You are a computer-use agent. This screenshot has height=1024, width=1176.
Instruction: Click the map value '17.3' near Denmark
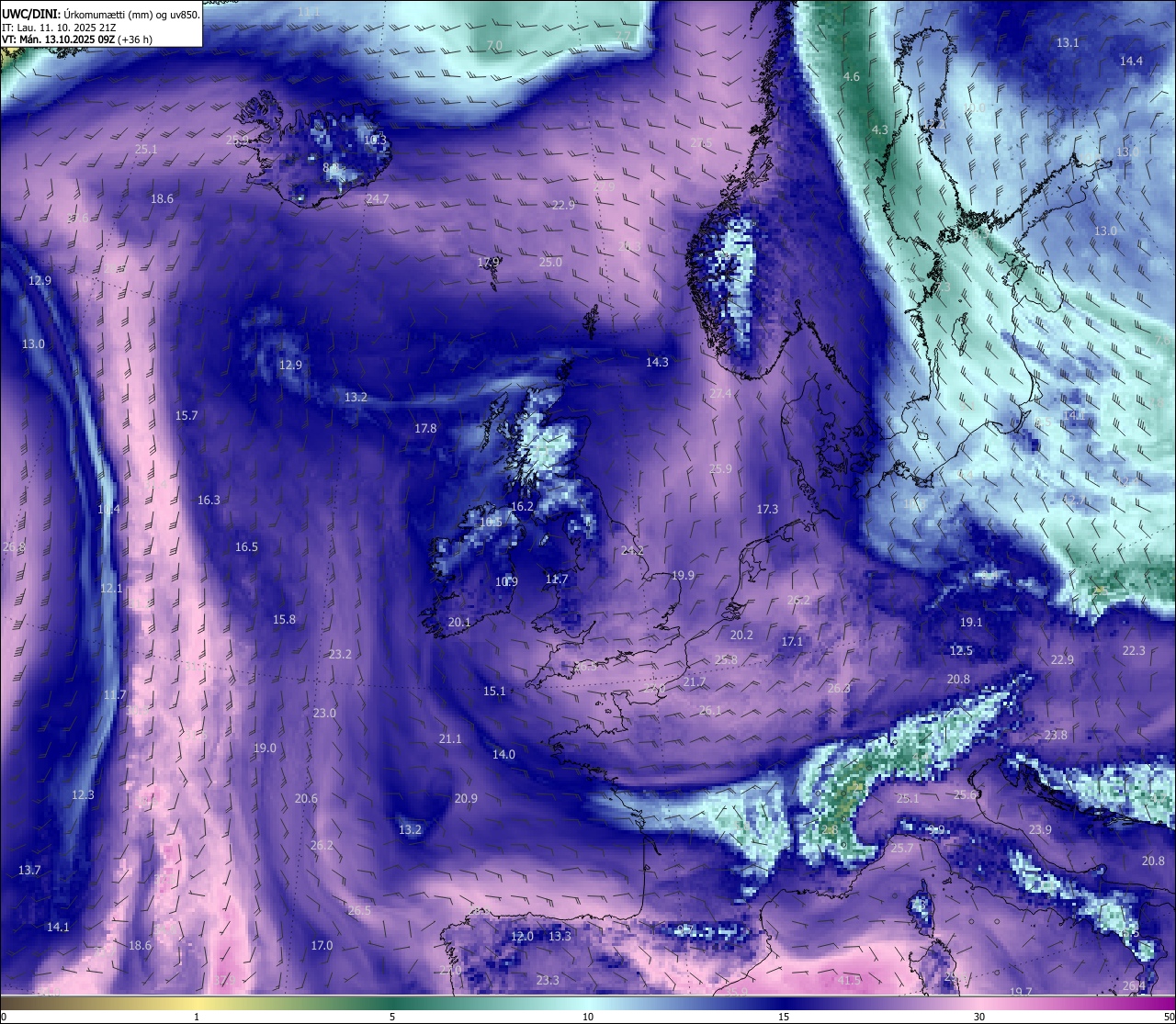tap(767, 509)
